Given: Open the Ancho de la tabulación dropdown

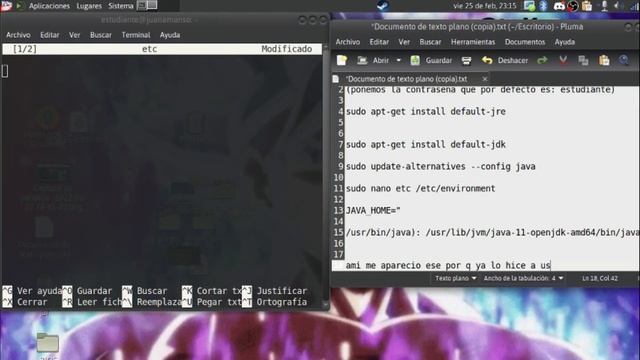Looking at the screenshot, I should tap(524, 278).
